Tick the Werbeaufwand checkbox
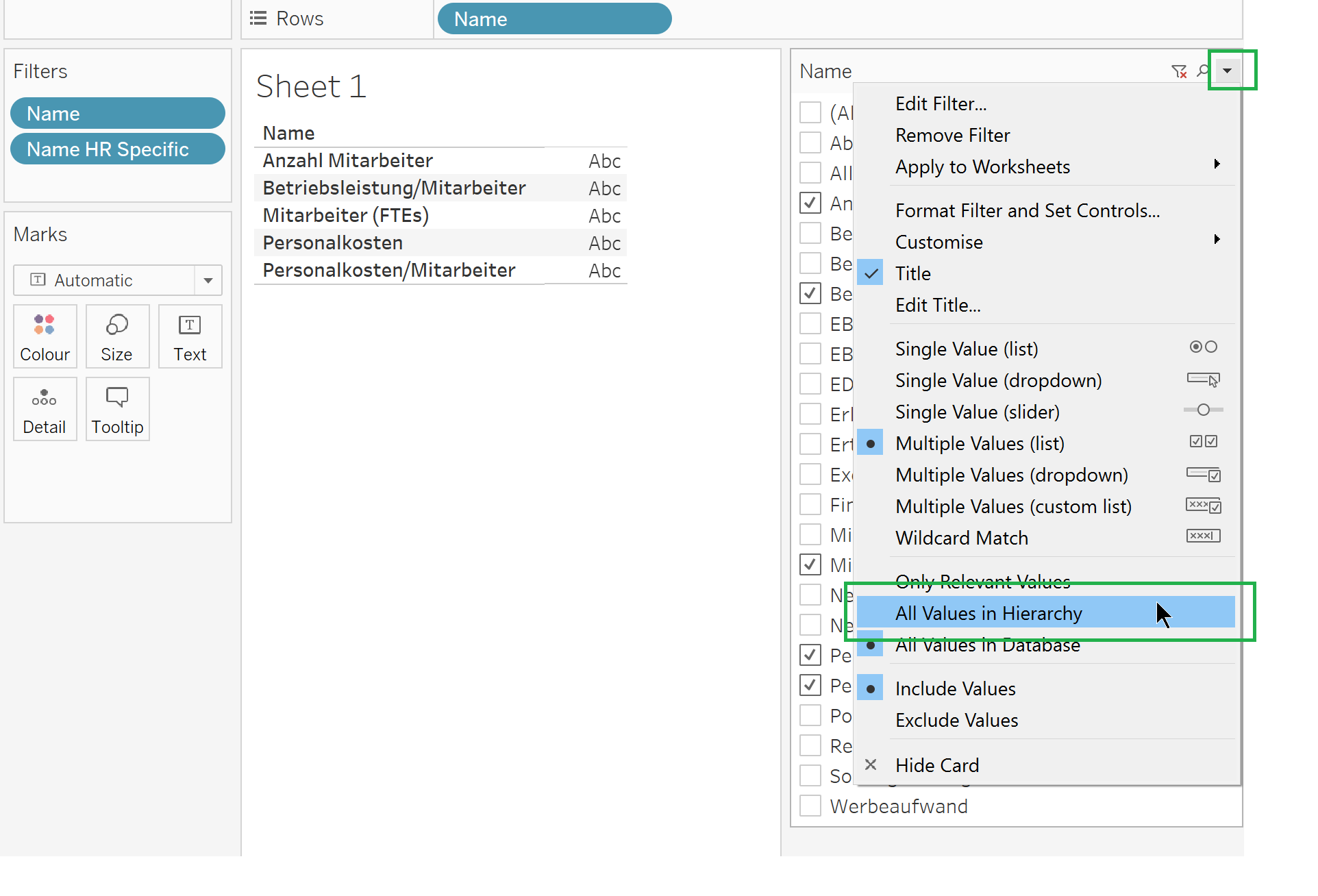Viewport: 1318px width, 896px height. pos(810,806)
